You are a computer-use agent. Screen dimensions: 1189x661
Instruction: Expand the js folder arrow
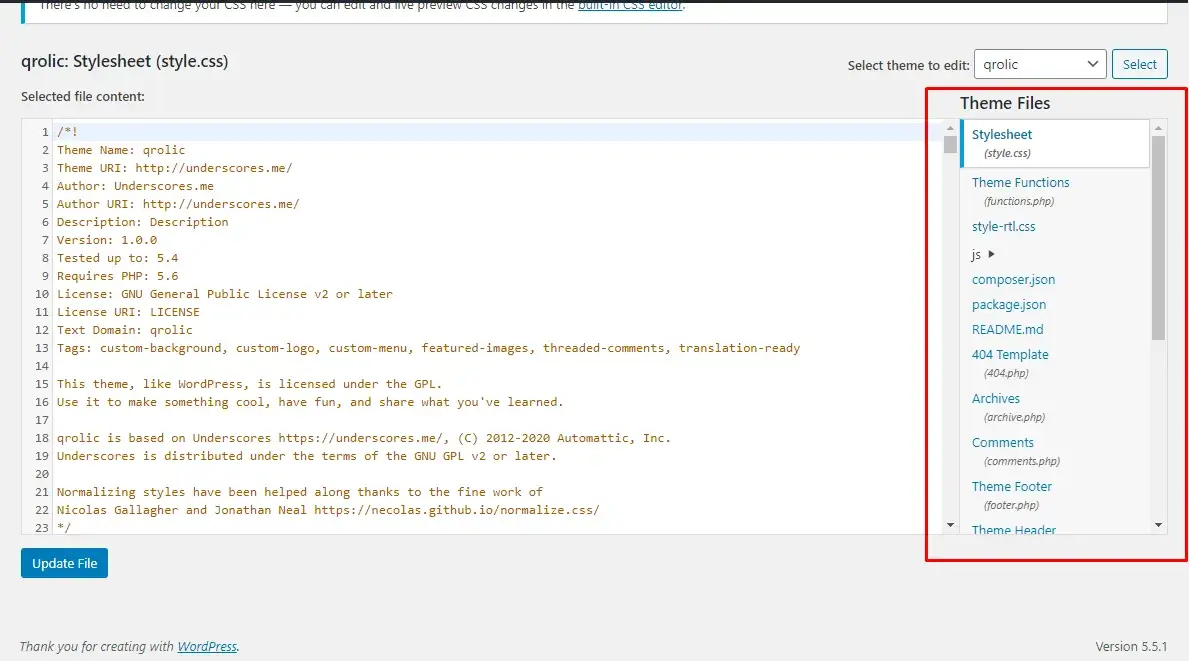[x=991, y=255]
